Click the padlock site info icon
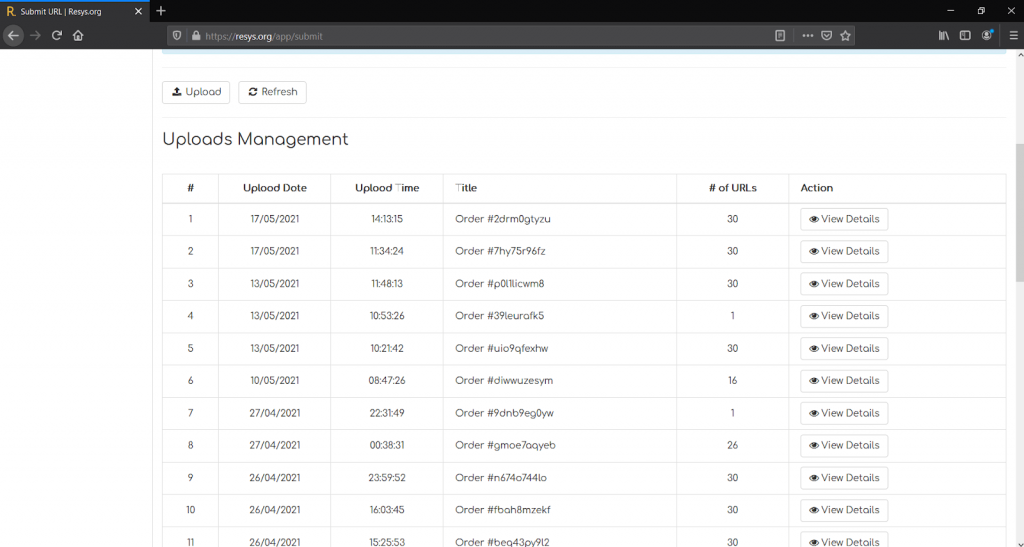 point(195,36)
